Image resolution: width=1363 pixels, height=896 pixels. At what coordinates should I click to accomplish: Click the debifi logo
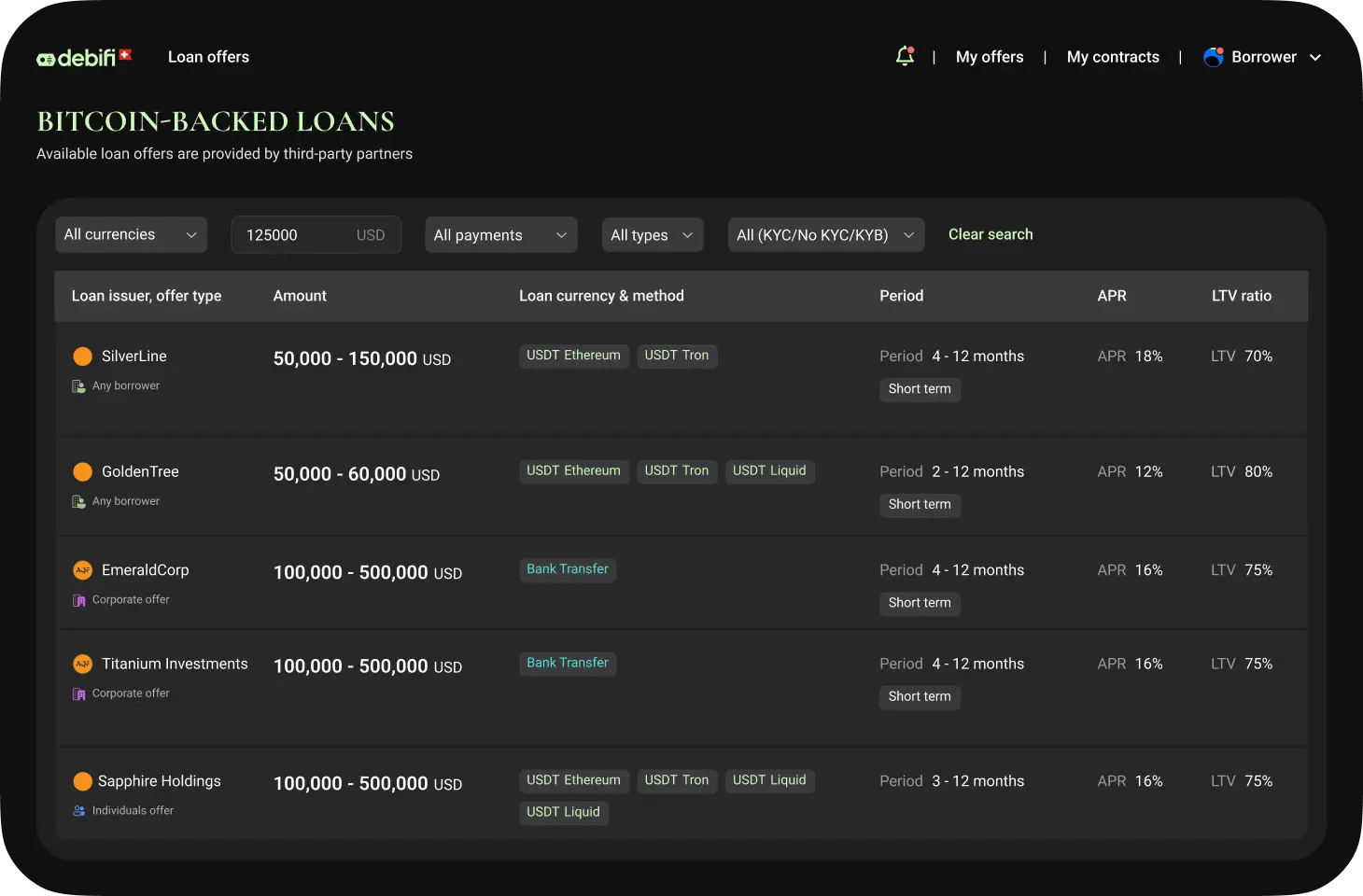pyautogui.click(x=84, y=58)
